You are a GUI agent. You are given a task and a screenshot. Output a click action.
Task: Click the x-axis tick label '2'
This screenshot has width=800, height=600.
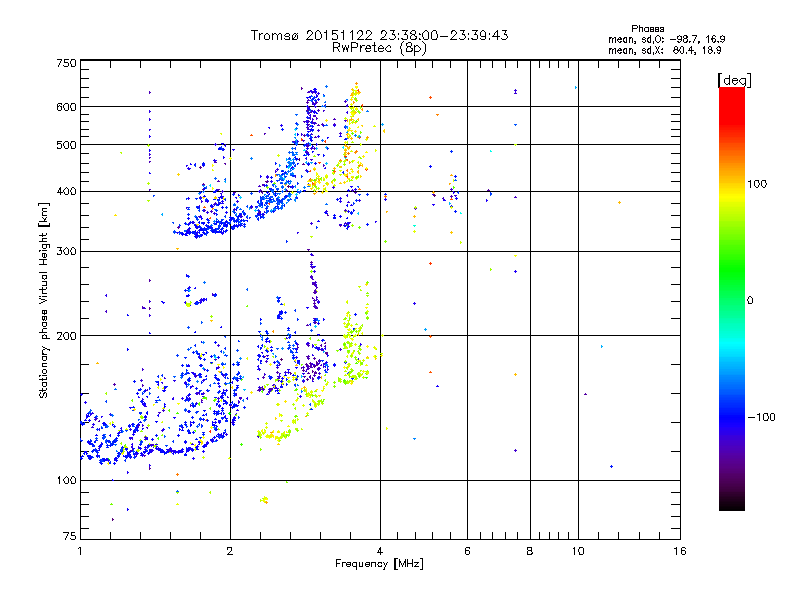click(230, 551)
